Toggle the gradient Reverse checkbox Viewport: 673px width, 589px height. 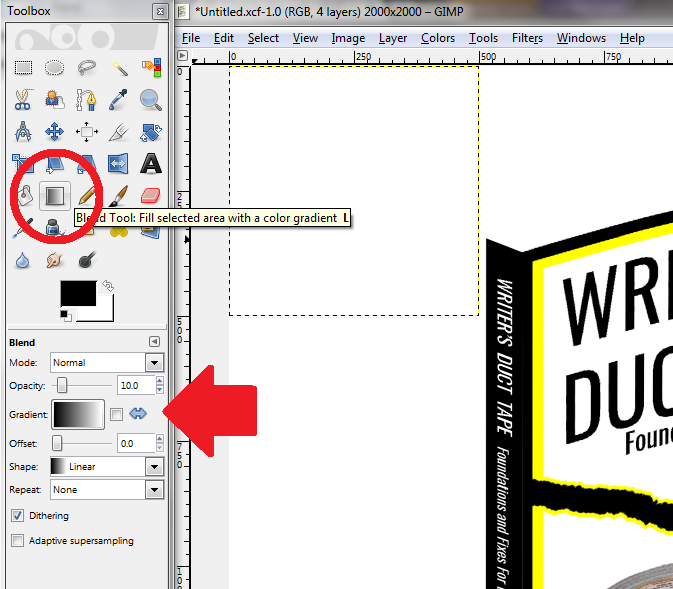(x=117, y=414)
